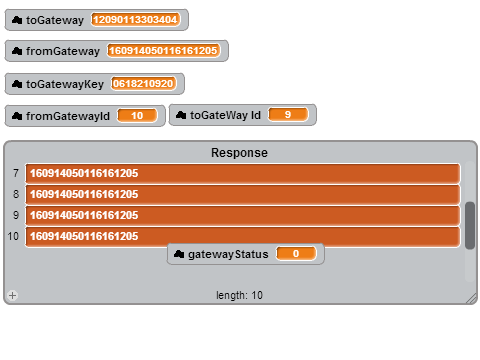Click the cloud icon beside gatewayStatus
Image resolution: width=480 pixels, height=360 pixels.
pos(179,254)
